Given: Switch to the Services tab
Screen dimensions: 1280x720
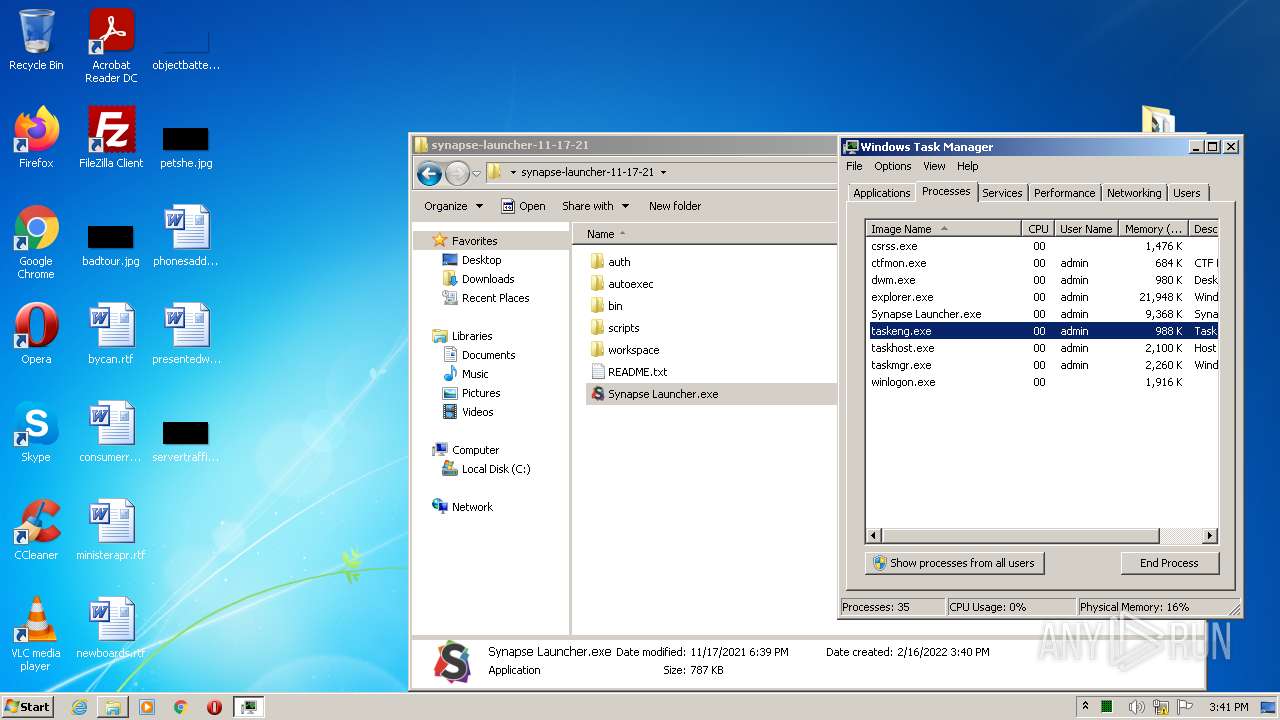Looking at the screenshot, I should (x=1002, y=193).
